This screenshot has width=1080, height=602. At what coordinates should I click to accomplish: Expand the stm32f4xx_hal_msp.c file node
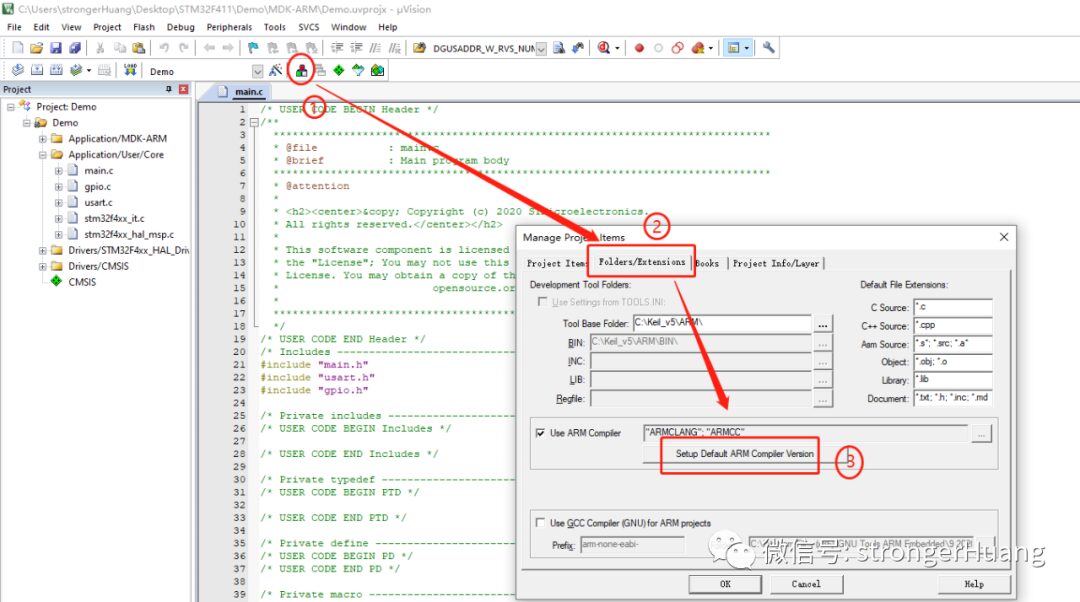pos(59,234)
